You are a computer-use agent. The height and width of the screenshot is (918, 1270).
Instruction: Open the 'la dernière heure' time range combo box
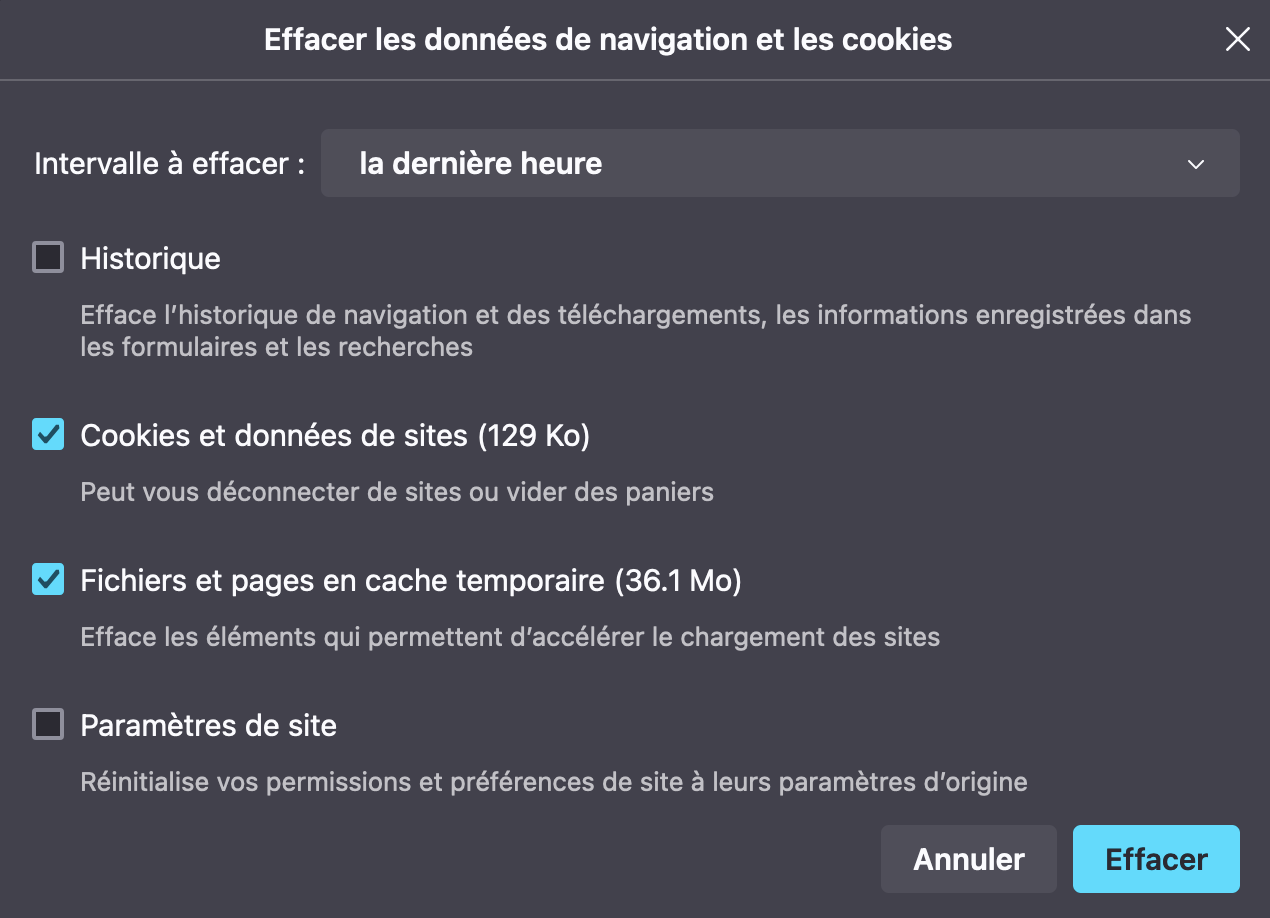(779, 163)
